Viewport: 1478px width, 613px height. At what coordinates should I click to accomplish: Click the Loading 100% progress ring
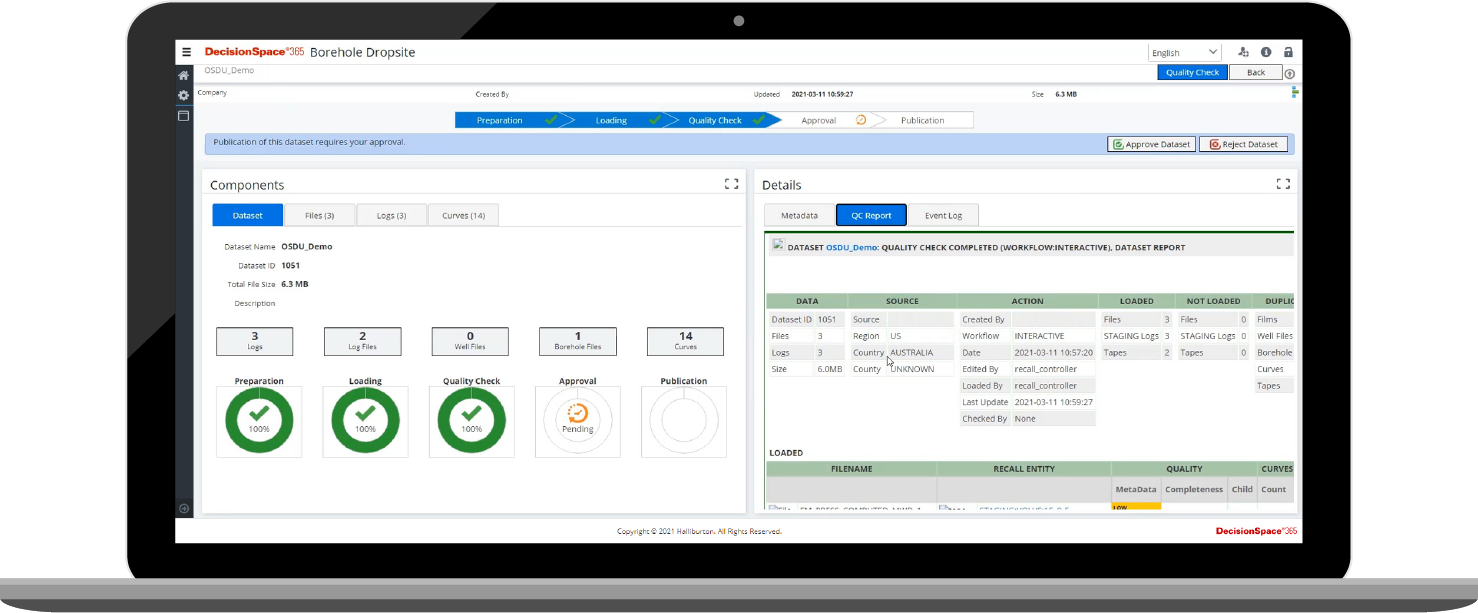pos(365,421)
